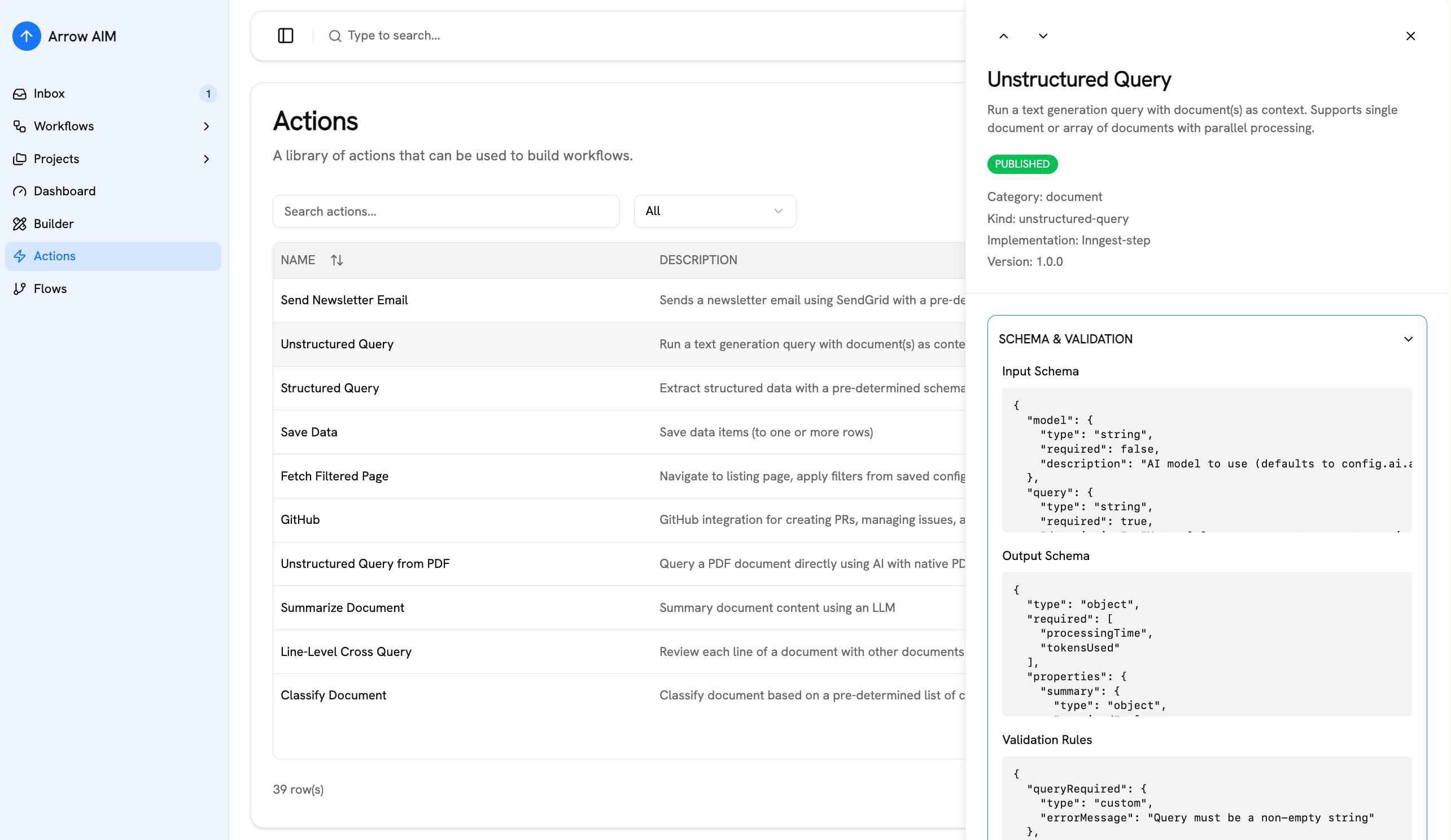Click the PUBLISHED status badge

coord(1022,164)
